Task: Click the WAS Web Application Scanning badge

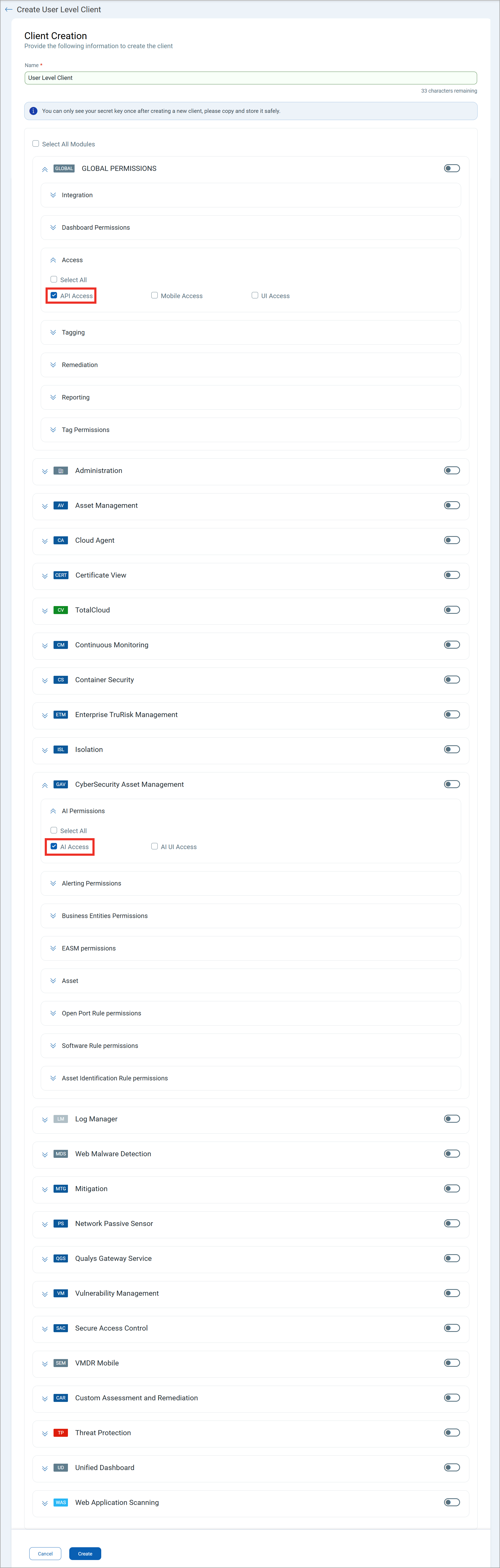Action: [x=61, y=1502]
